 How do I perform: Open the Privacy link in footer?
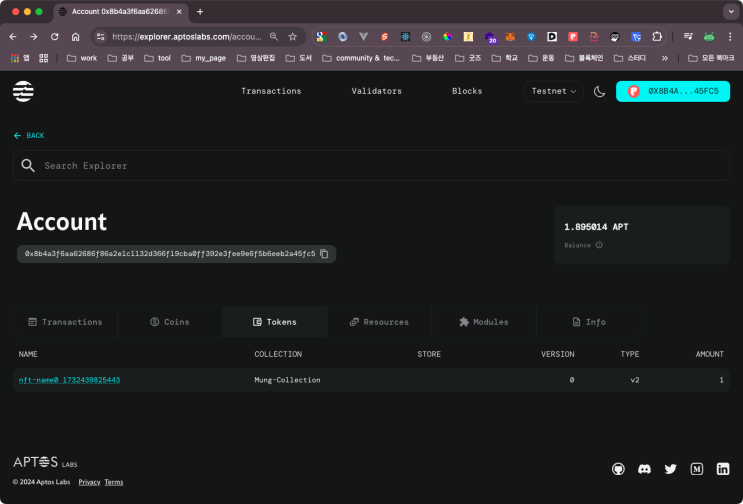tap(89, 482)
